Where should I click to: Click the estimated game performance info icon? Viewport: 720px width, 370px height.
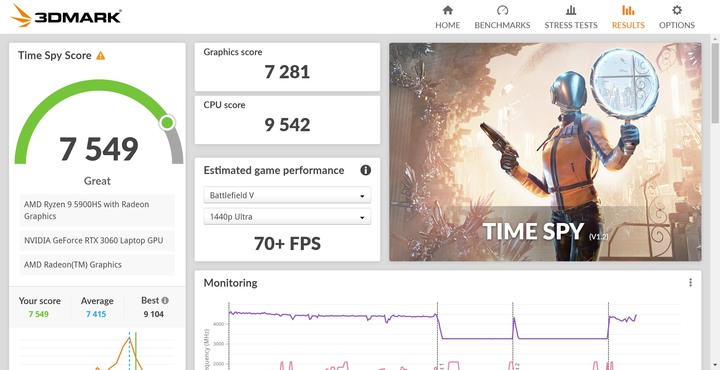click(x=366, y=170)
